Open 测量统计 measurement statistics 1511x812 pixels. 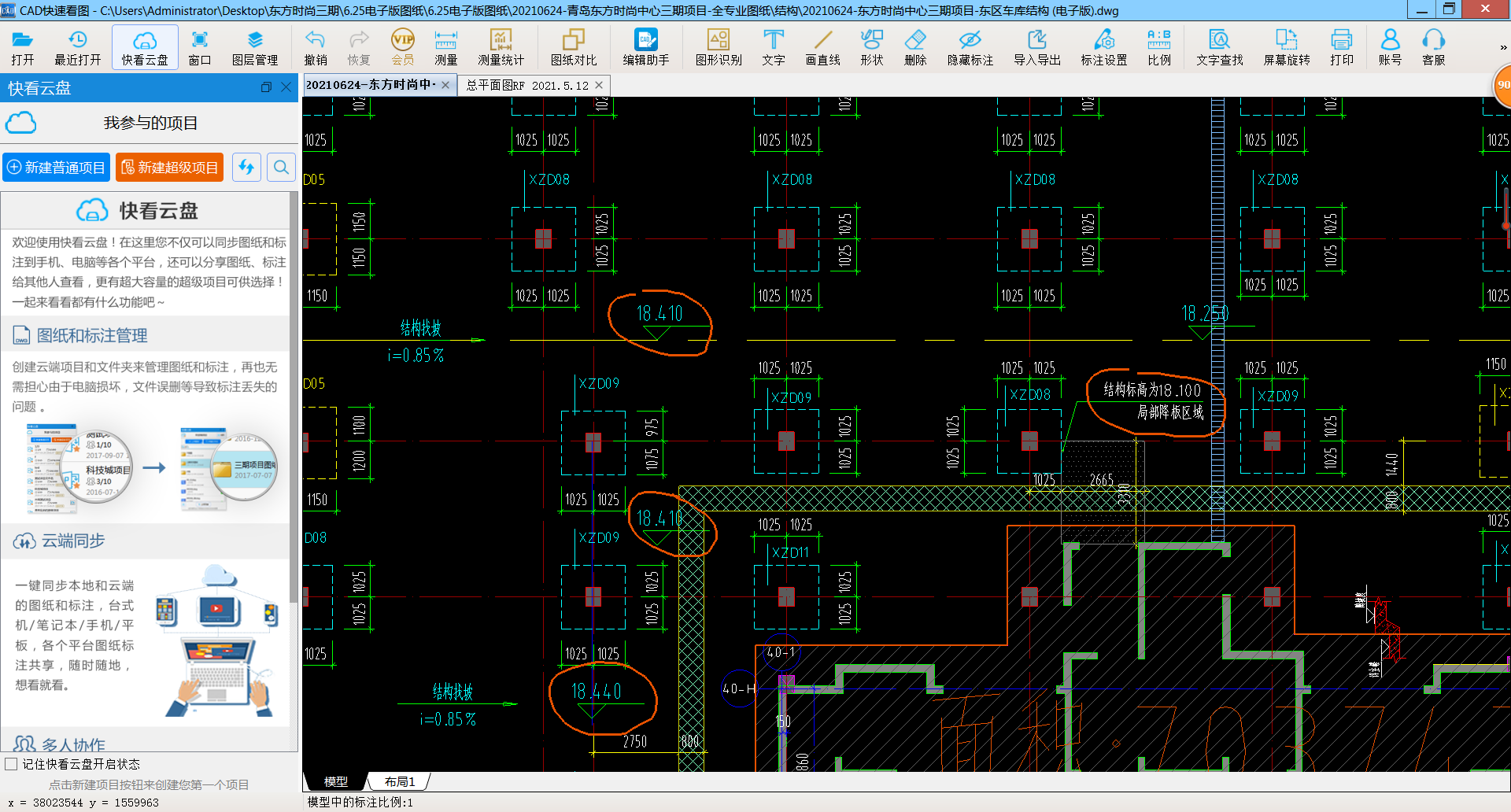pyautogui.click(x=501, y=47)
